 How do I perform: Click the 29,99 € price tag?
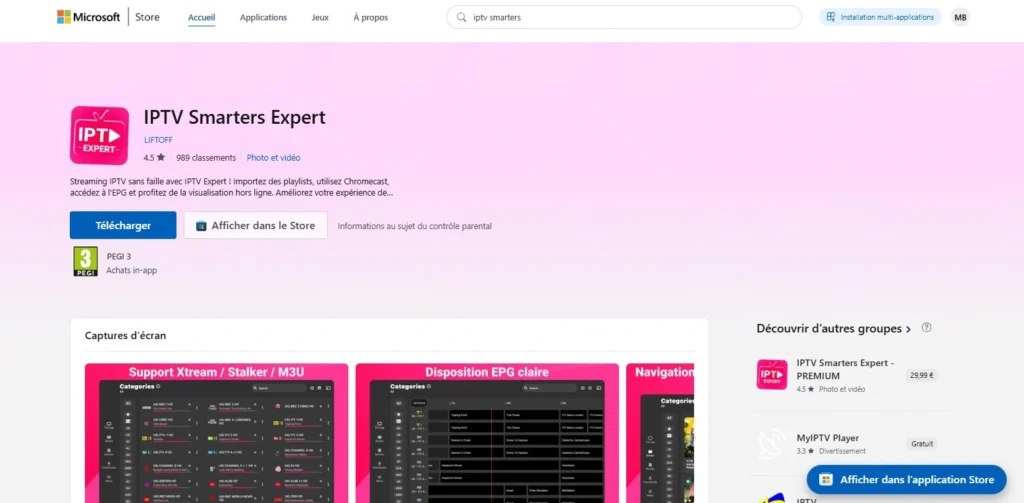tap(921, 376)
